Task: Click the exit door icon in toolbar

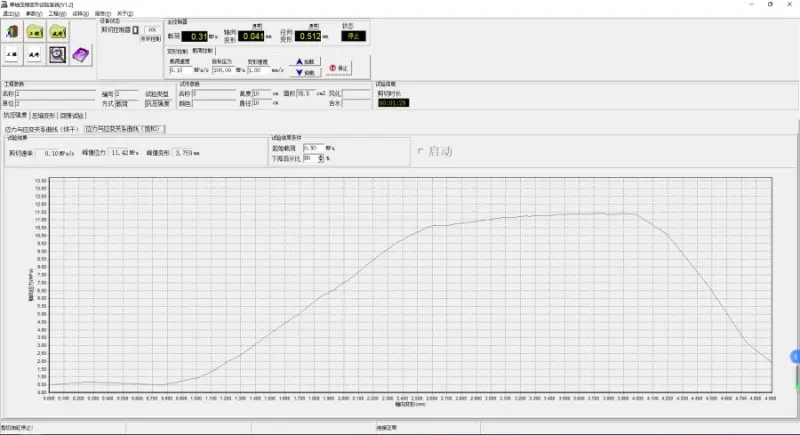Action: pyautogui.click(x=12, y=32)
